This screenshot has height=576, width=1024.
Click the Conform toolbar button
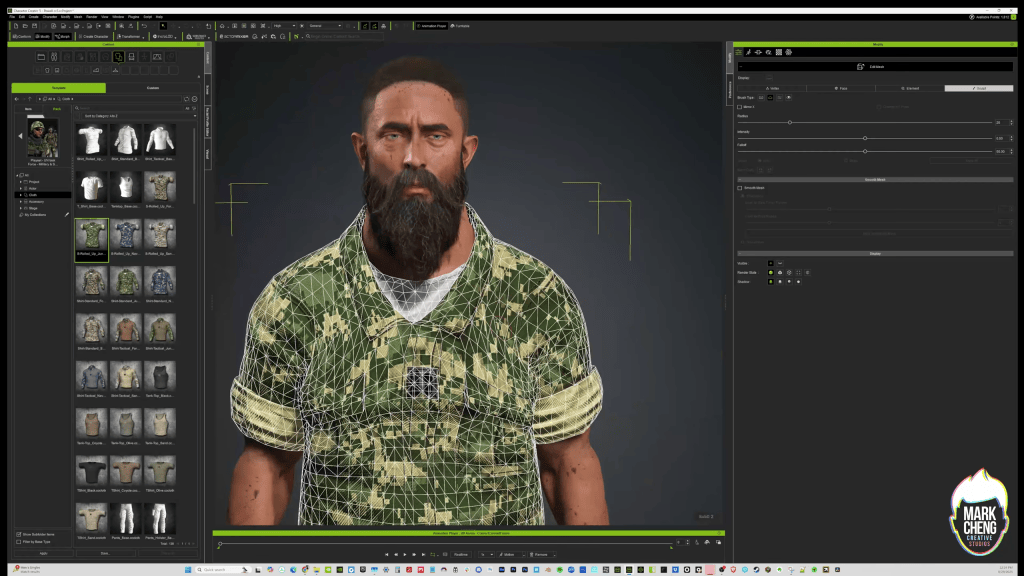pos(22,37)
